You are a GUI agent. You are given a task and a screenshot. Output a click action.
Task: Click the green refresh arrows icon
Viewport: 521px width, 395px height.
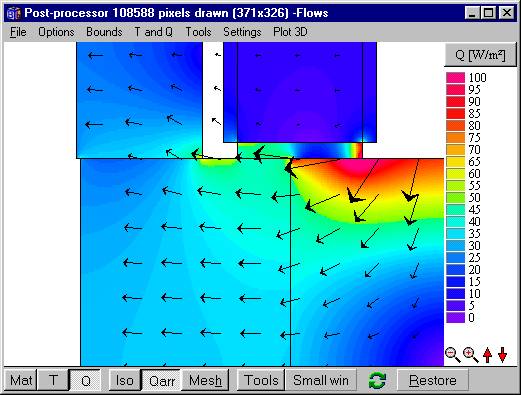coord(377,380)
